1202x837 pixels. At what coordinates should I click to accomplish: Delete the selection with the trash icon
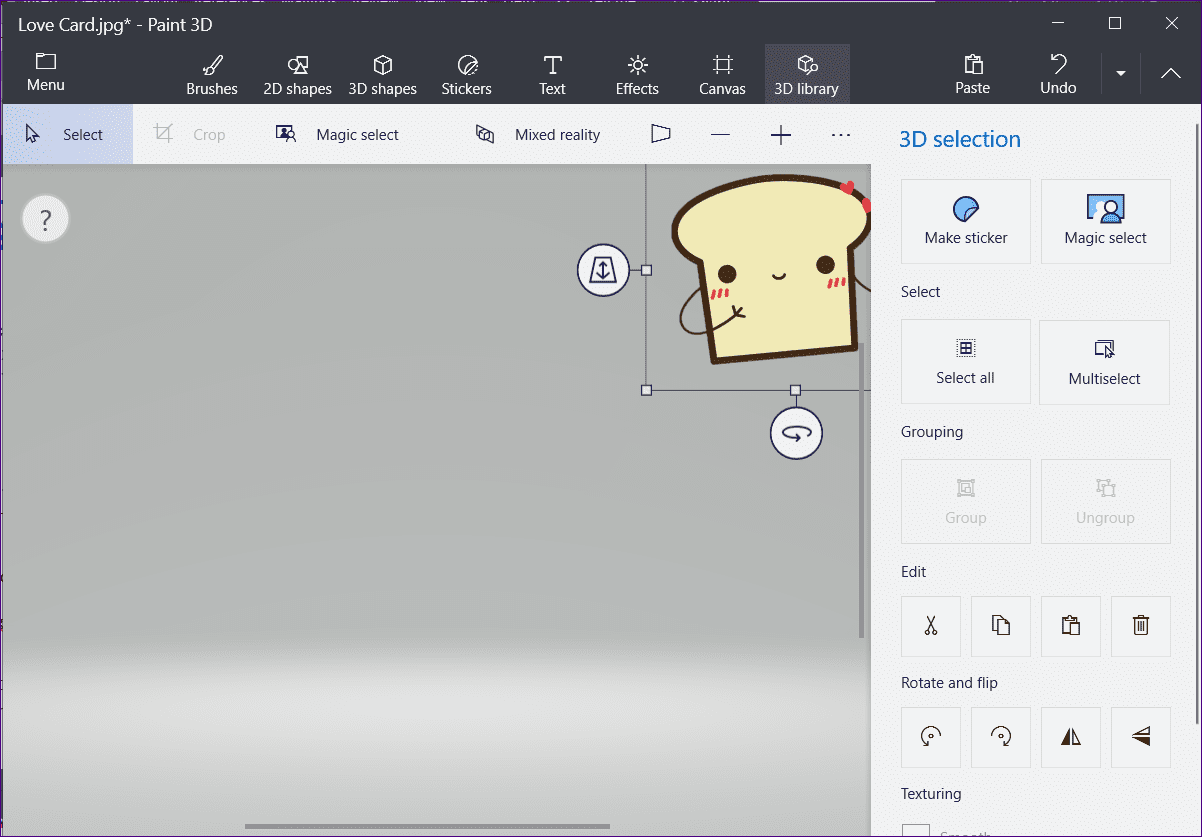pyautogui.click(x=1141, y=626)
